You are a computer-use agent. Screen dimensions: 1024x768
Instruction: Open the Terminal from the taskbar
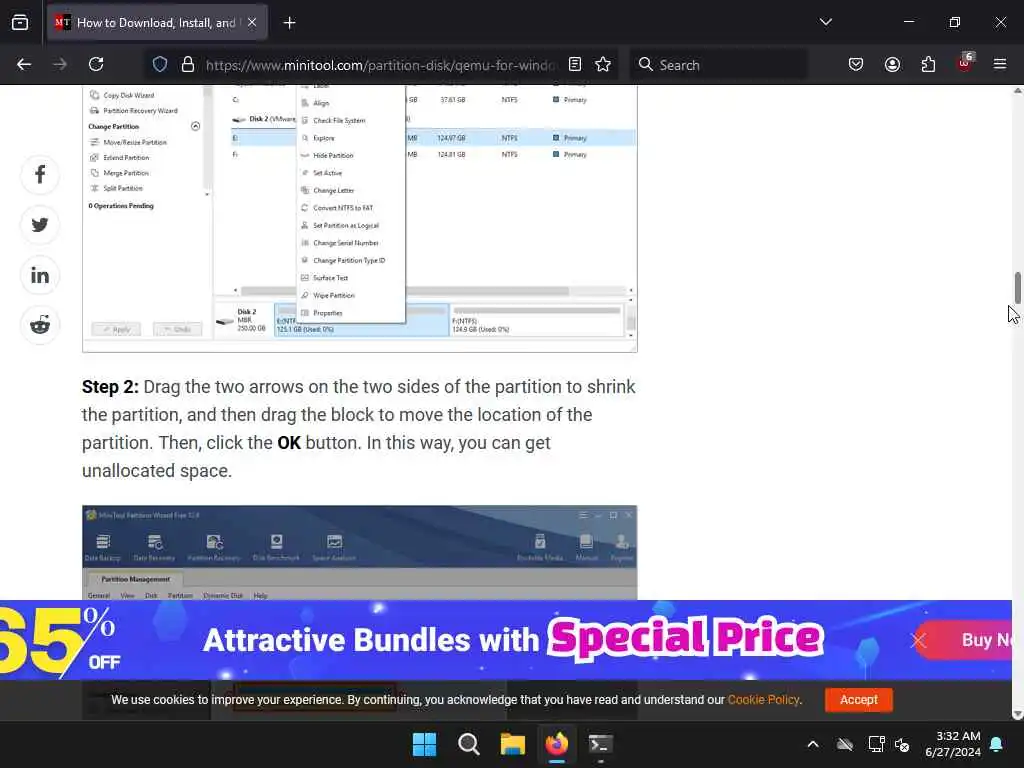[x=601, y=744]
